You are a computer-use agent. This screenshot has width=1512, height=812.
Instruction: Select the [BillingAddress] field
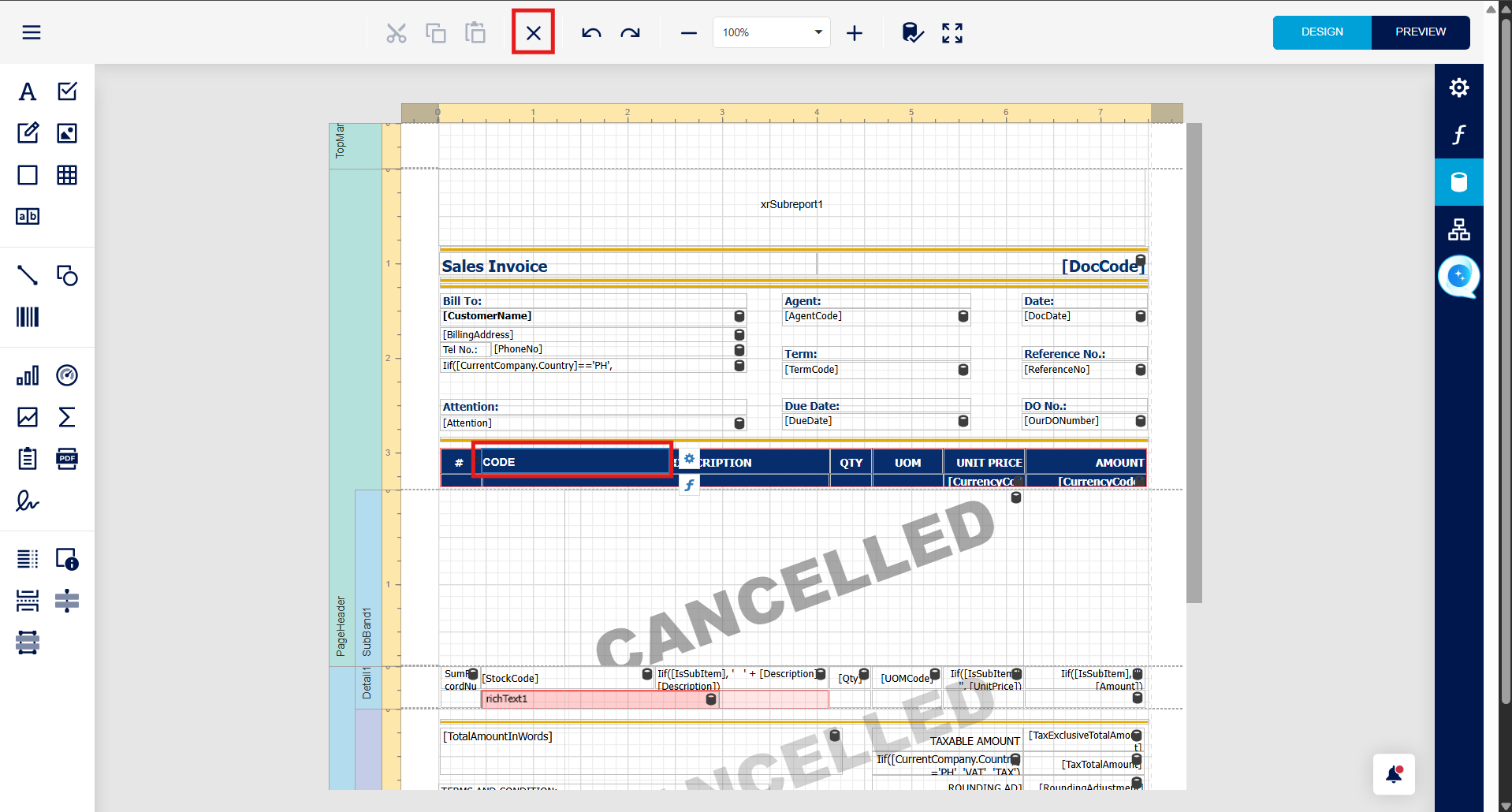coord(594,335)
